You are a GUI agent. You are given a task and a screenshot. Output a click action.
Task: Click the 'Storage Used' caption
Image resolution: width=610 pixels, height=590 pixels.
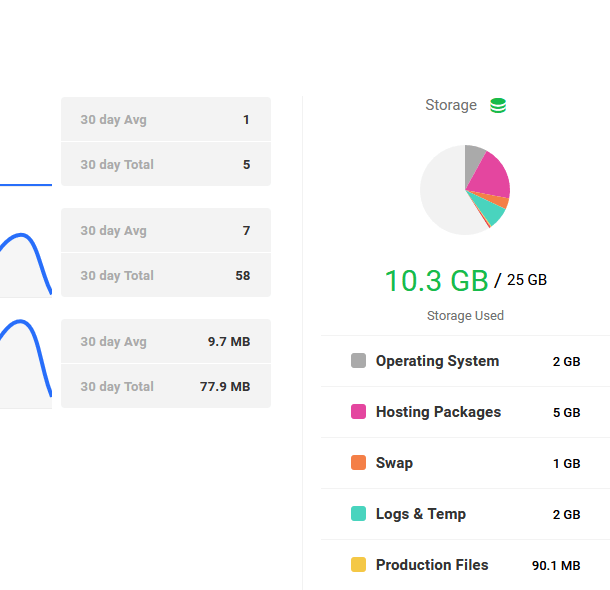click(465, 315)
